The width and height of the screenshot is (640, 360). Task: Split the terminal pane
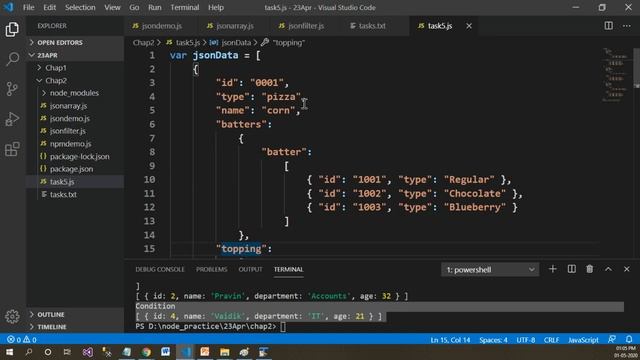pos(571,269)
